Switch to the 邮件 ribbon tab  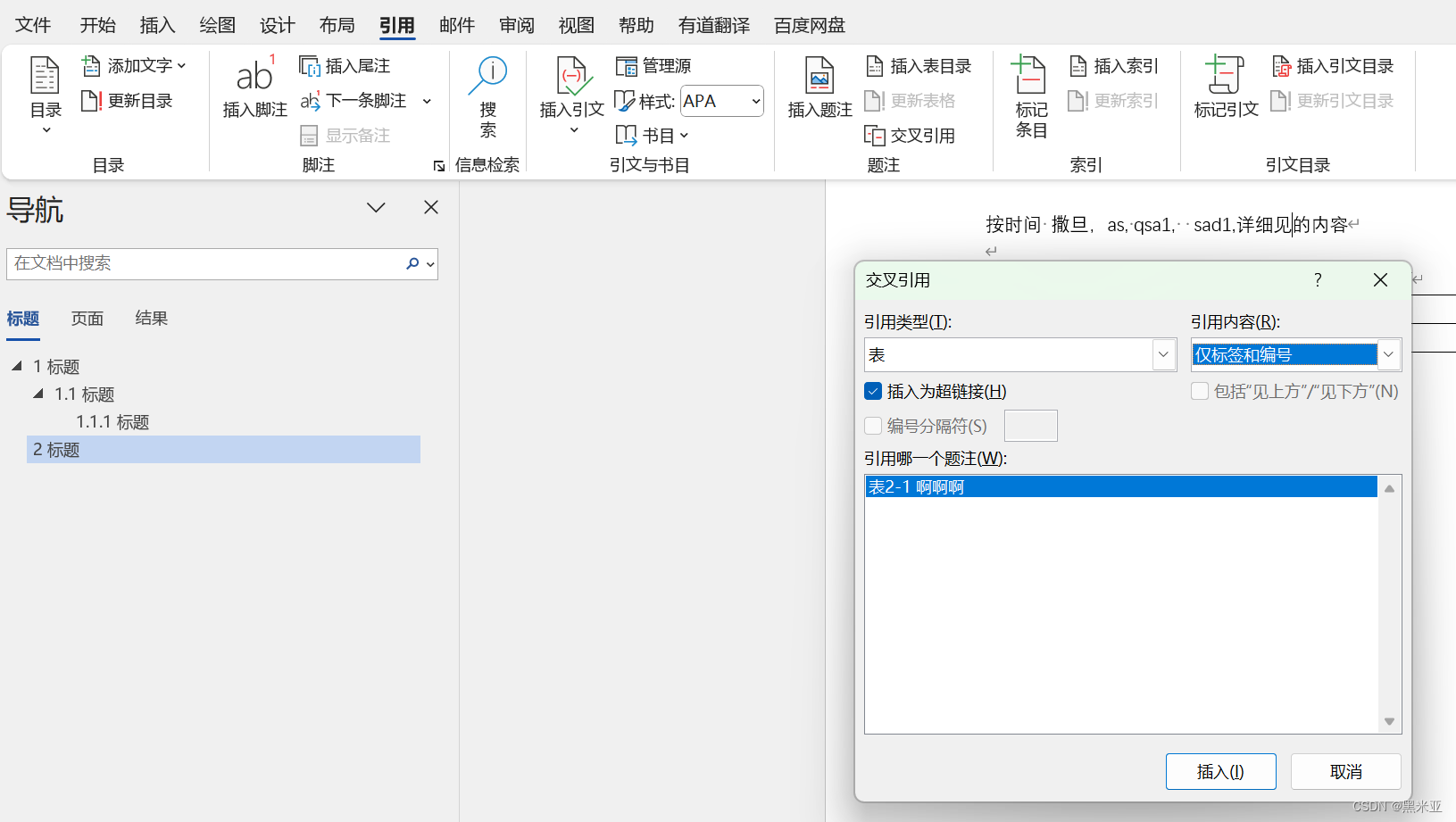click(456, 25)
